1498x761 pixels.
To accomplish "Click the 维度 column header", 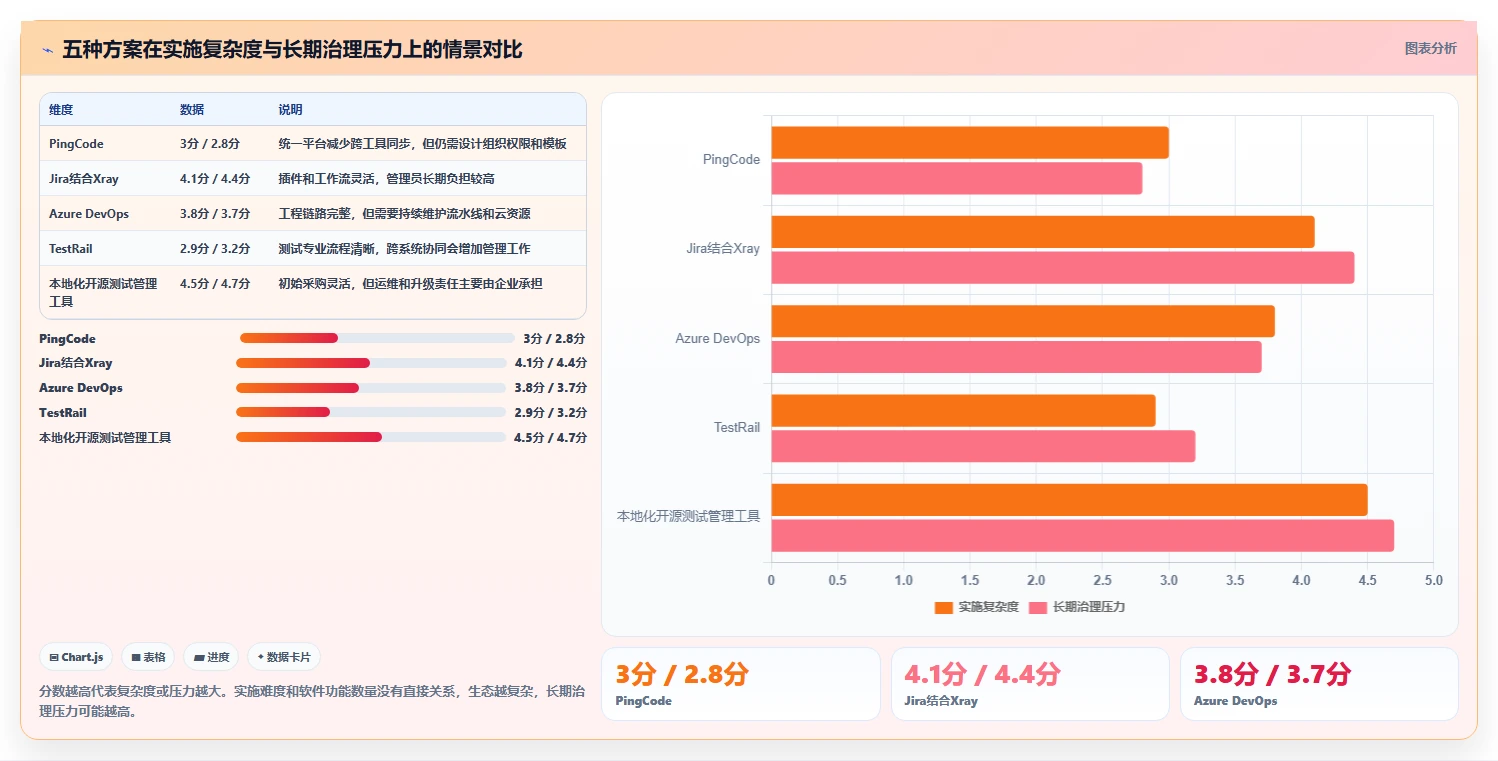I will 61,110.
